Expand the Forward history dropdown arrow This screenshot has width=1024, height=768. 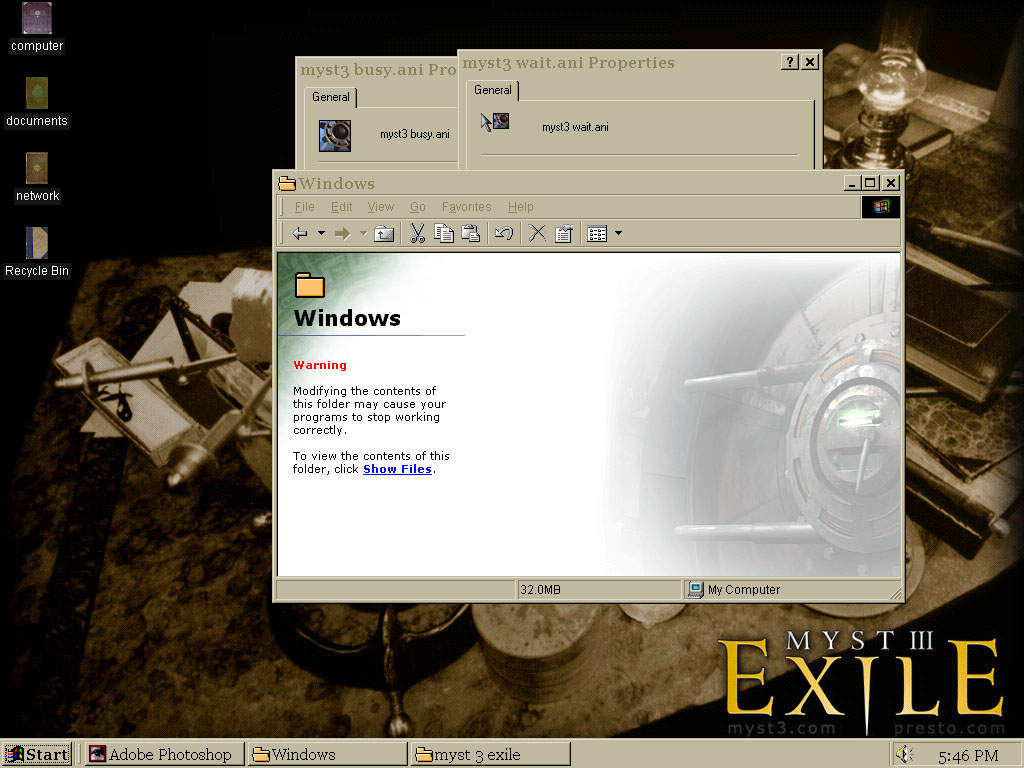[363, 234]
